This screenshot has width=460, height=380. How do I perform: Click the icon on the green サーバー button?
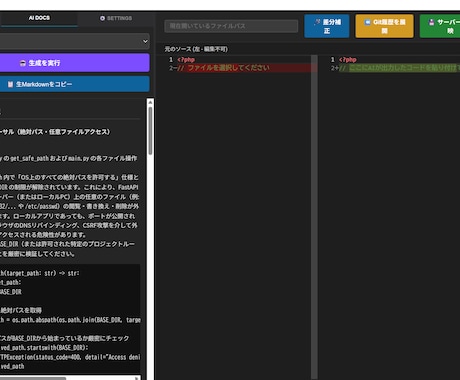click(x=431, y=22)
